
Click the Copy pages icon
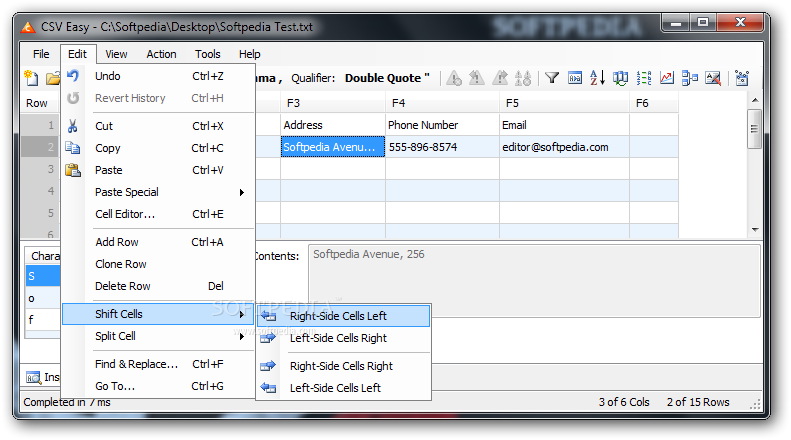[x=73, y=147]
